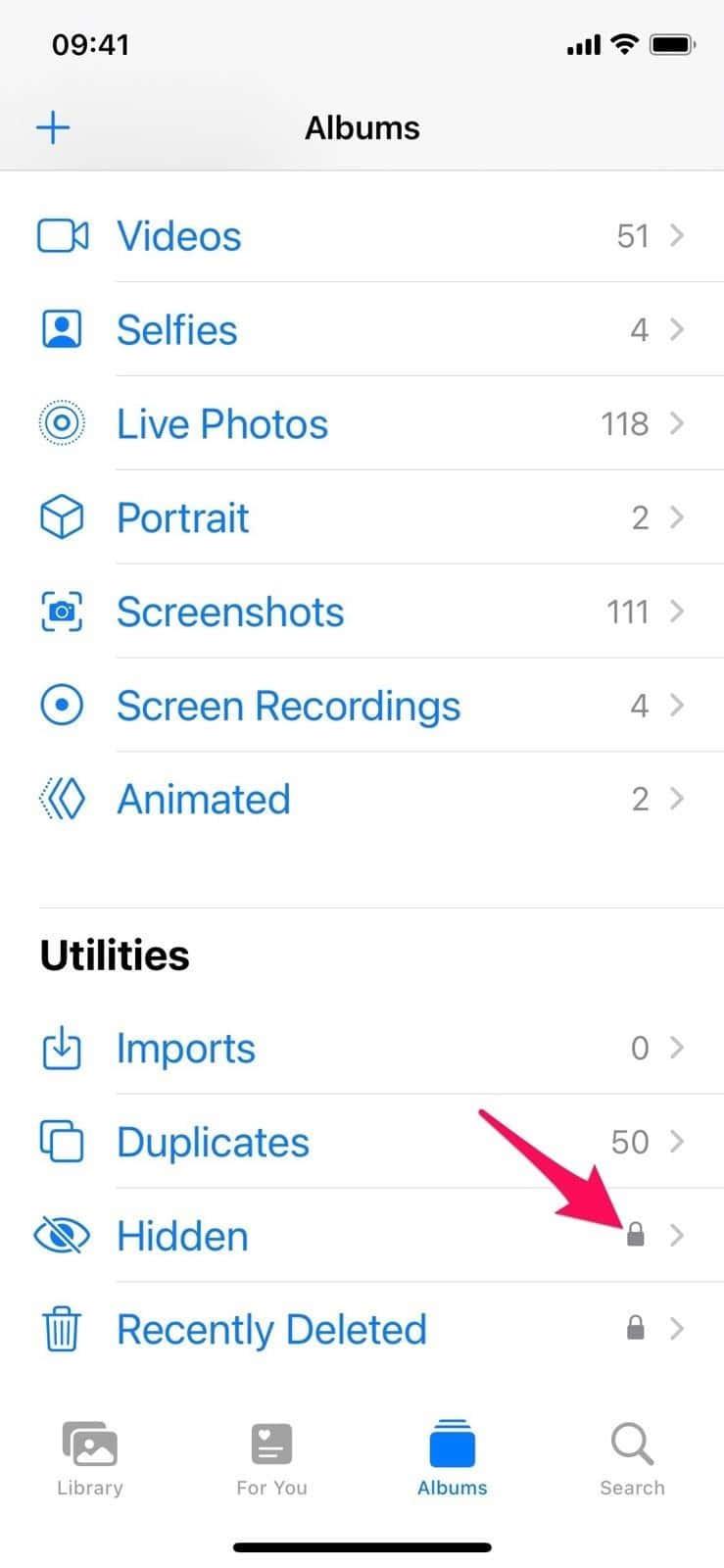Open the Search tab
The height and width of the screenshot is (1568, 724).
632,1459
